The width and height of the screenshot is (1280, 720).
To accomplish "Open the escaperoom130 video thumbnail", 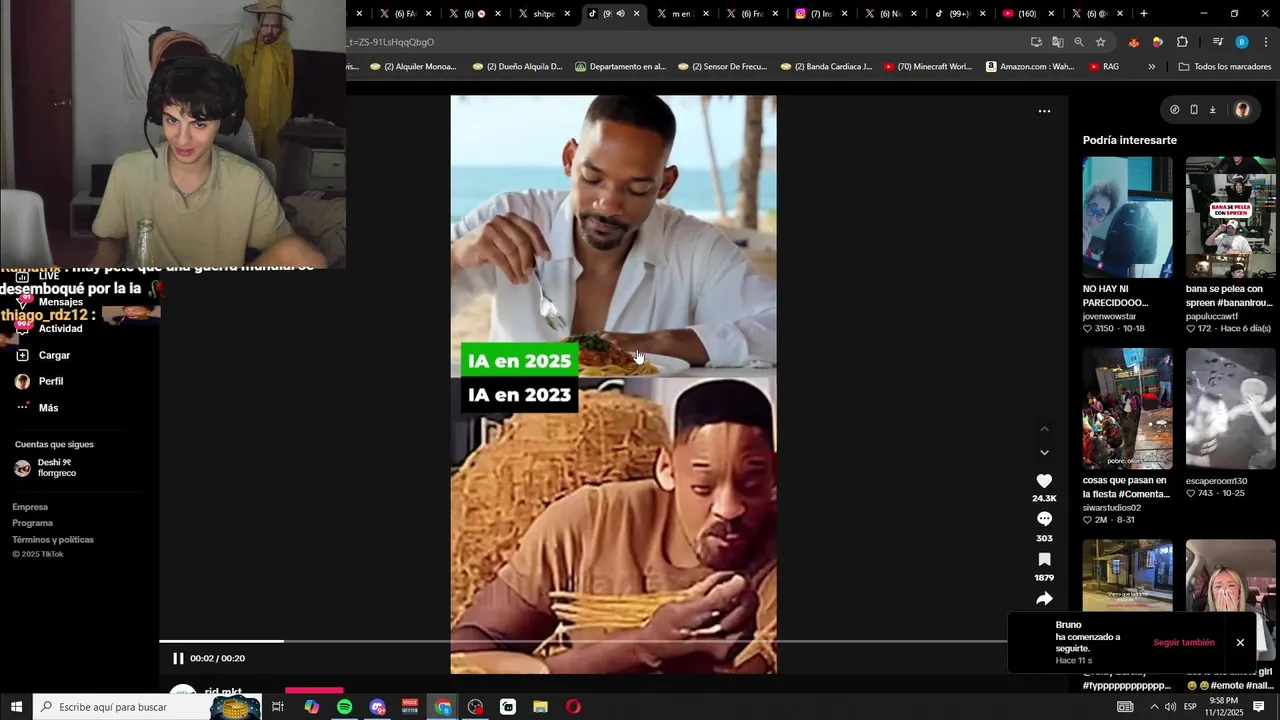I will pyautogui.click(x=1230, y=409).
